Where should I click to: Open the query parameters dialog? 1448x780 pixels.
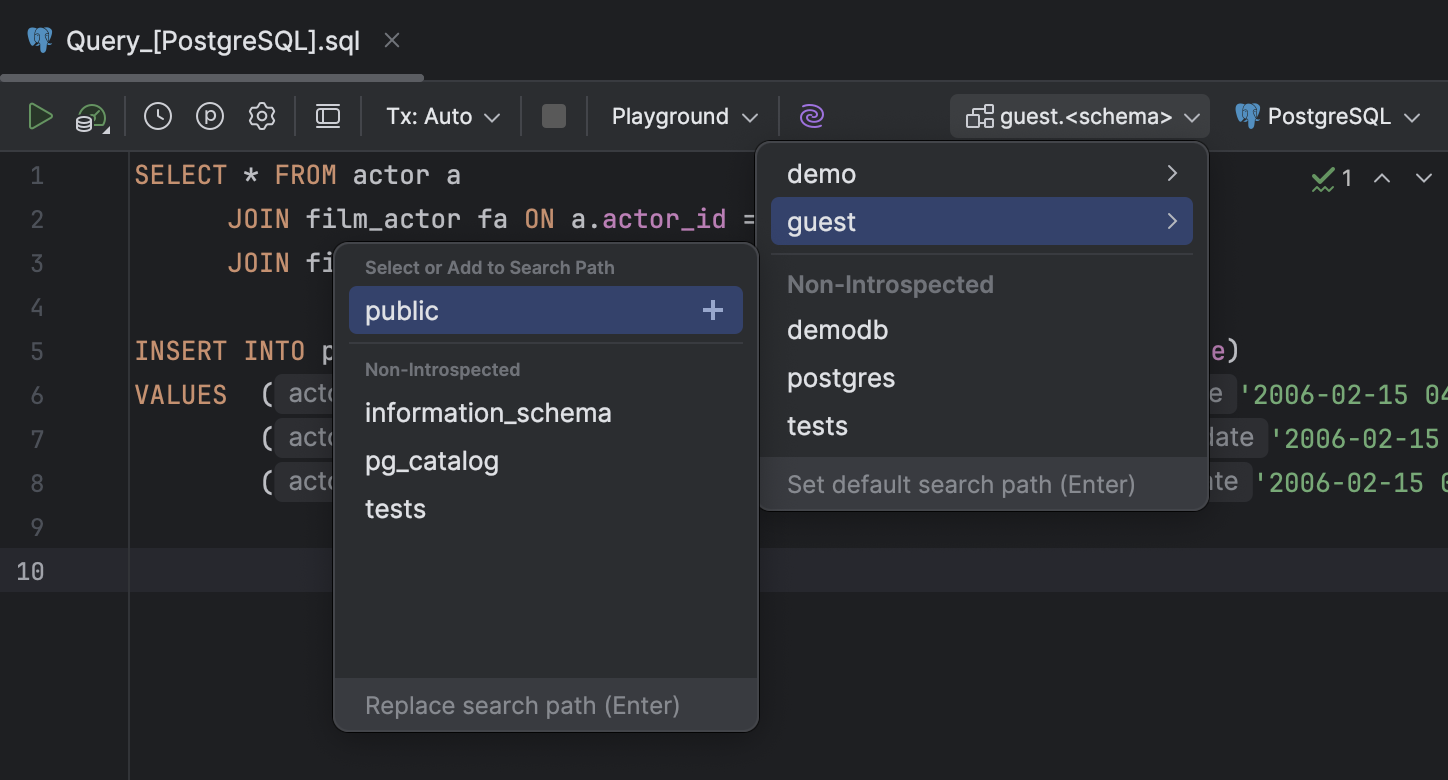[x=209, y=116]
